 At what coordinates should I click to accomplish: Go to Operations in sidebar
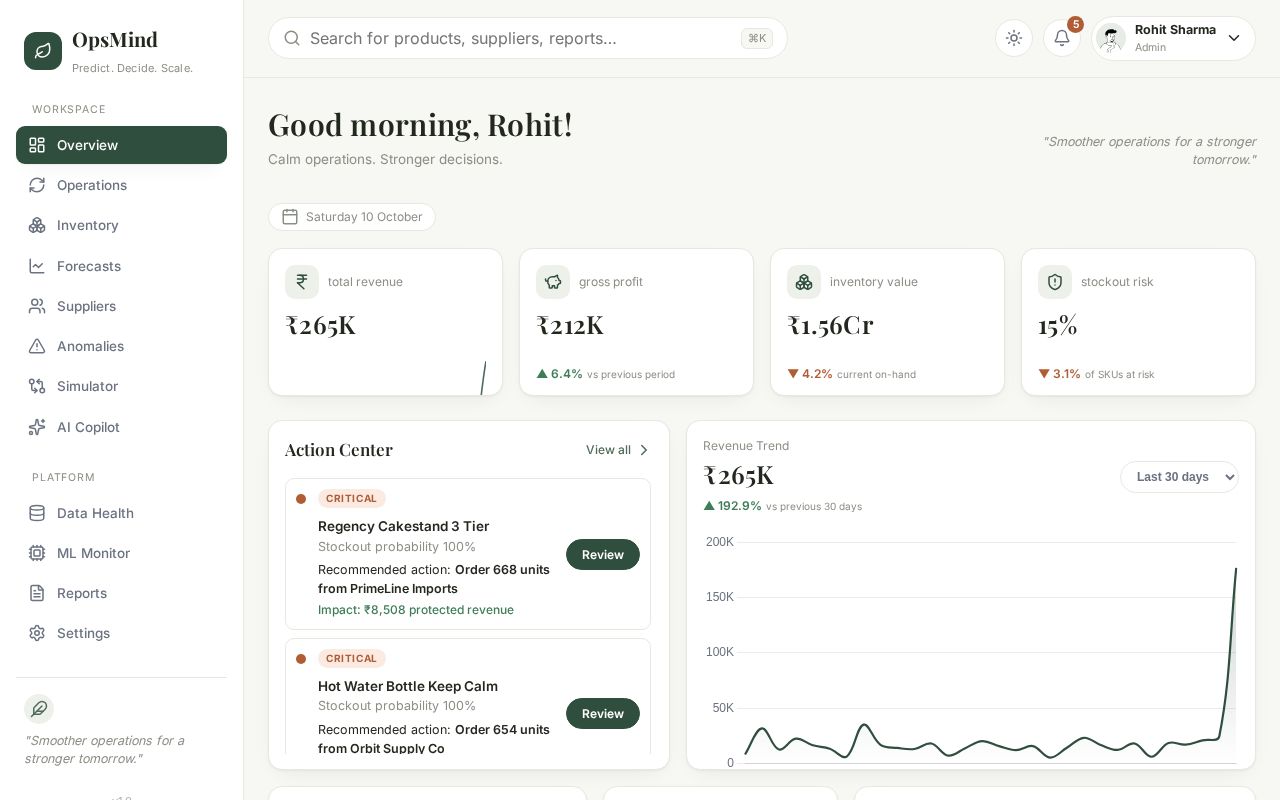point(121,185)
